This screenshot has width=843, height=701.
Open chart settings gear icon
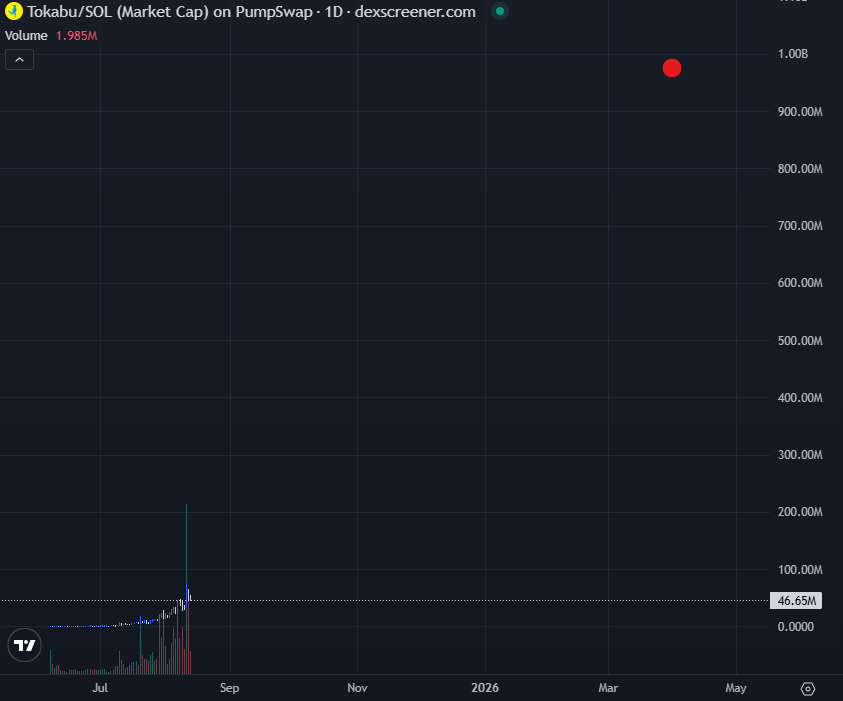[808, 689]
